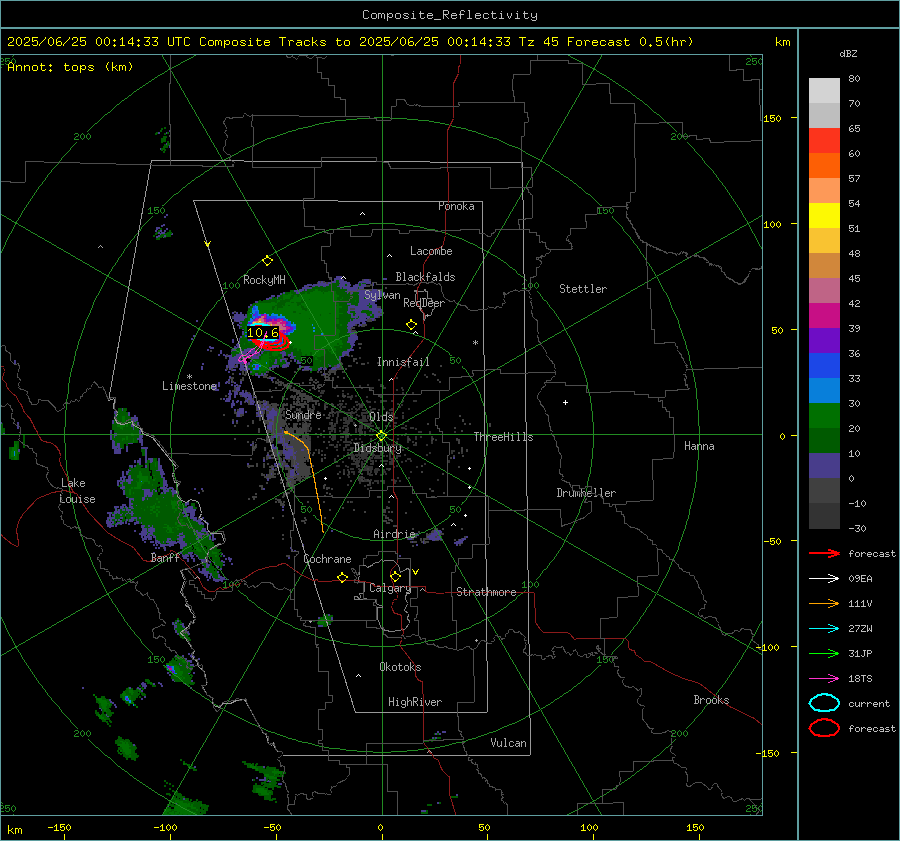Click the Lake Louise label

pyautogui.click(x=77, y=491)
